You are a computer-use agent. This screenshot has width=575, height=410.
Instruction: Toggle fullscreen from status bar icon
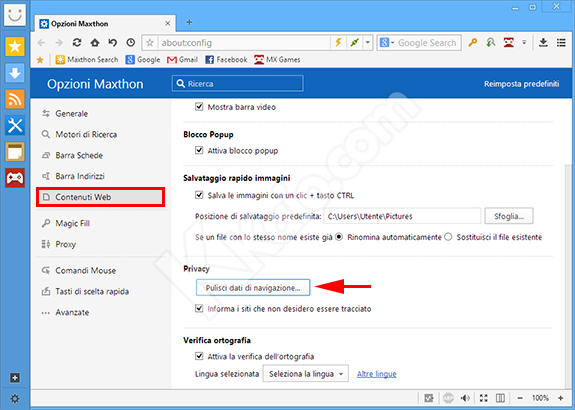click(484, 398)
